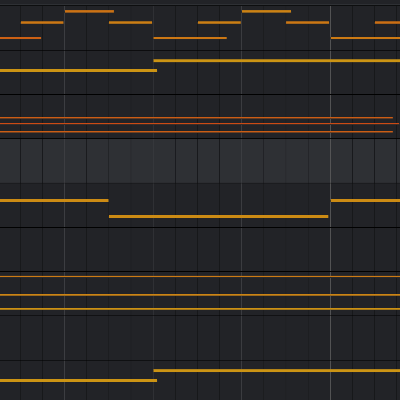The height and width of the screenshot is (400, 400).
Task: Select the lower yellow note in second track
Action: [x=78, y=70]
